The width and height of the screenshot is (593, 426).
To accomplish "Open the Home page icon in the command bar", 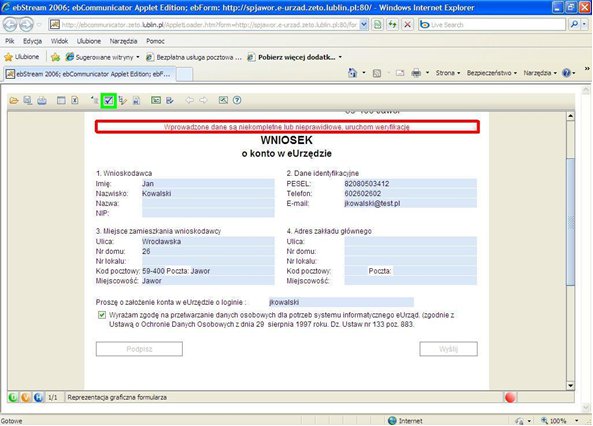I will point(352,73).
